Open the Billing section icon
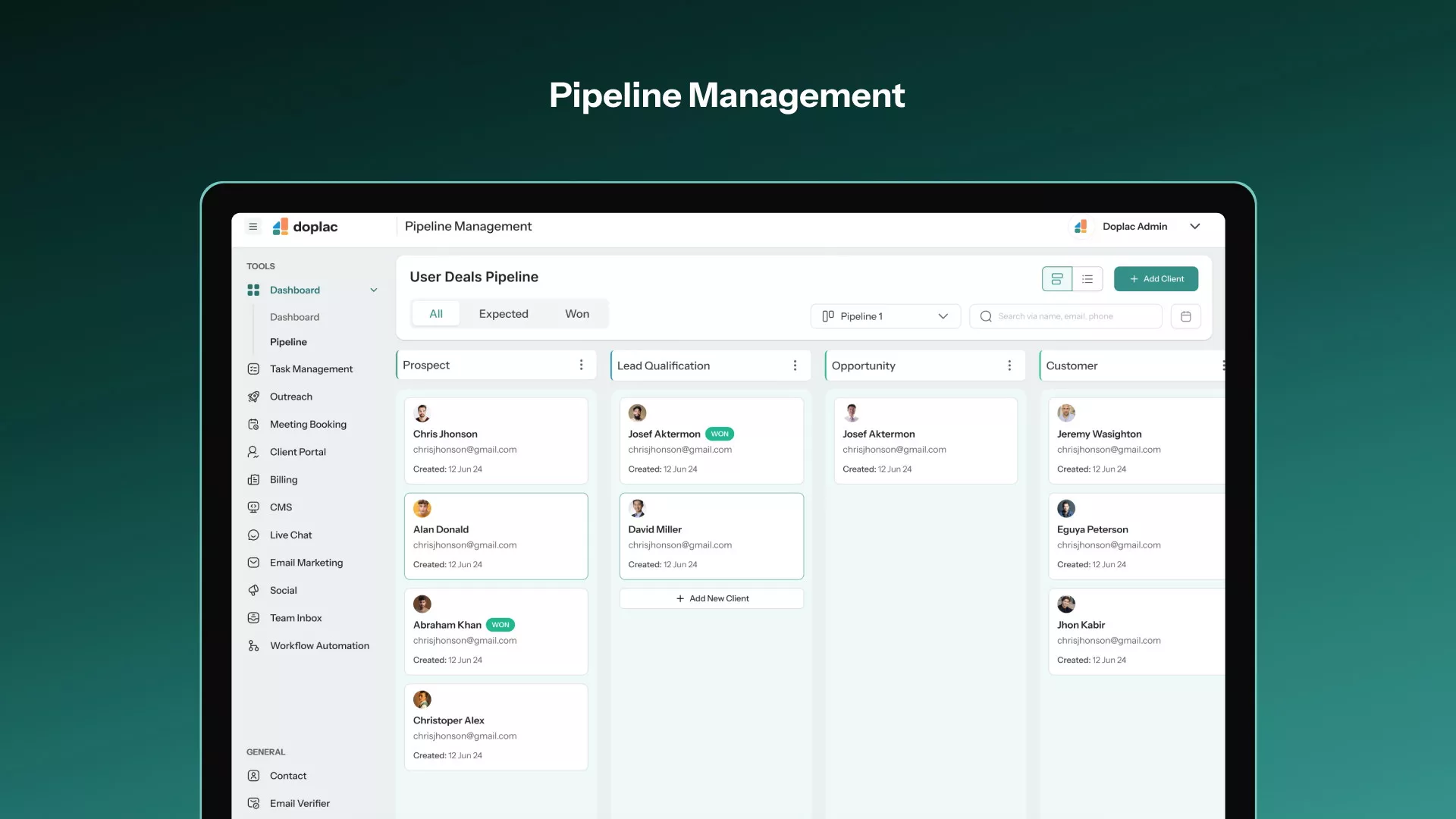Image resolution: width=1456 pixels, height=819 pixels. 253,480
